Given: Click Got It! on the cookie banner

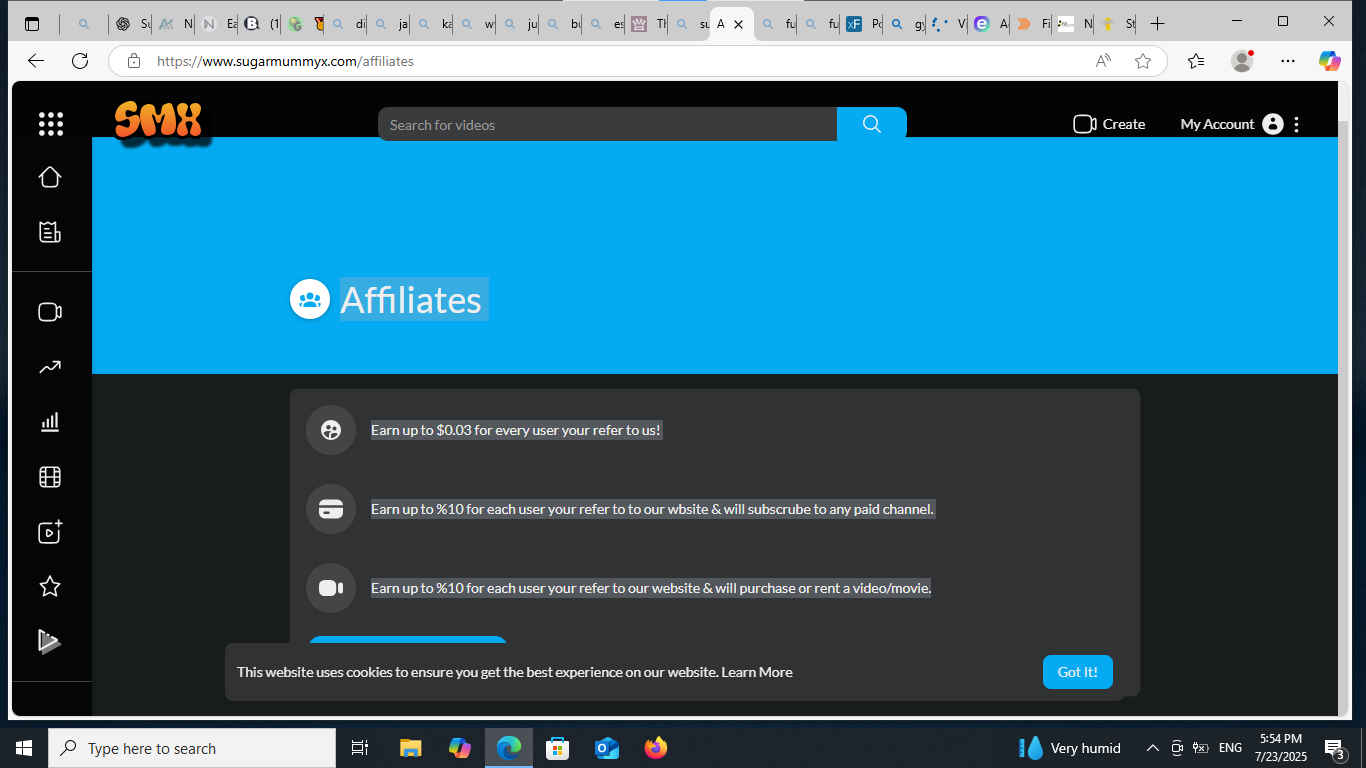Looking at the screenshot, I should [x=1077, y=672].
